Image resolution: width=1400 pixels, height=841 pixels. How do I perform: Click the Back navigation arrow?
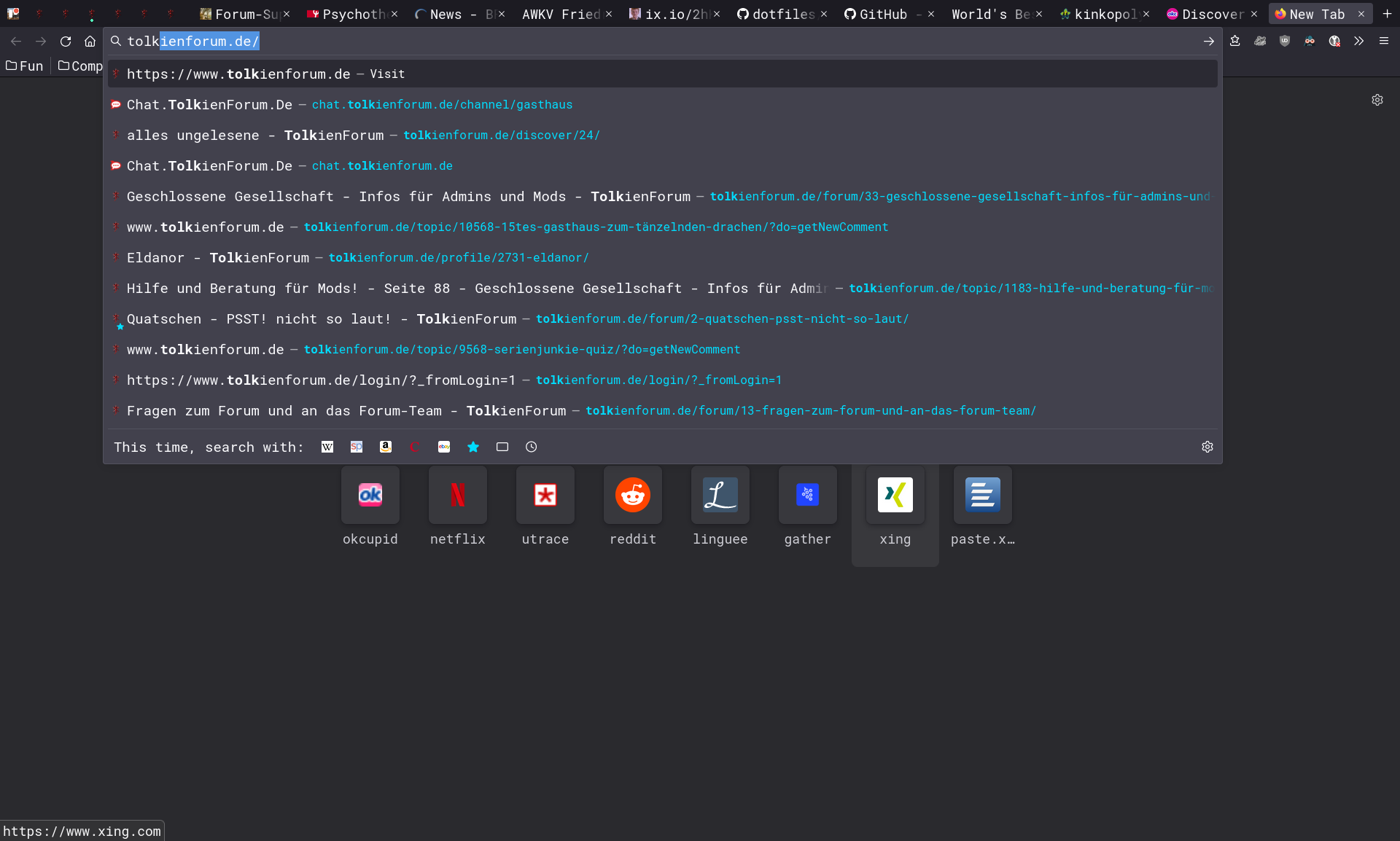click(x=16, y=42)
